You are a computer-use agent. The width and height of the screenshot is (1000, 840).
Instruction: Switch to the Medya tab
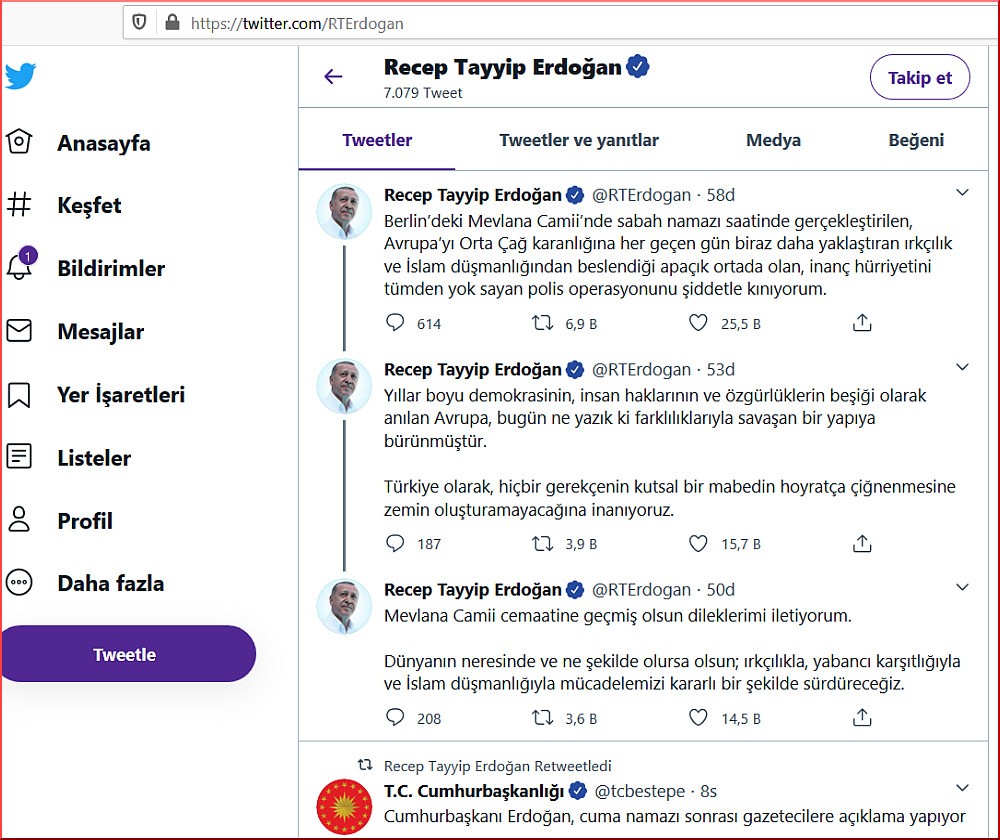point(773,140)
